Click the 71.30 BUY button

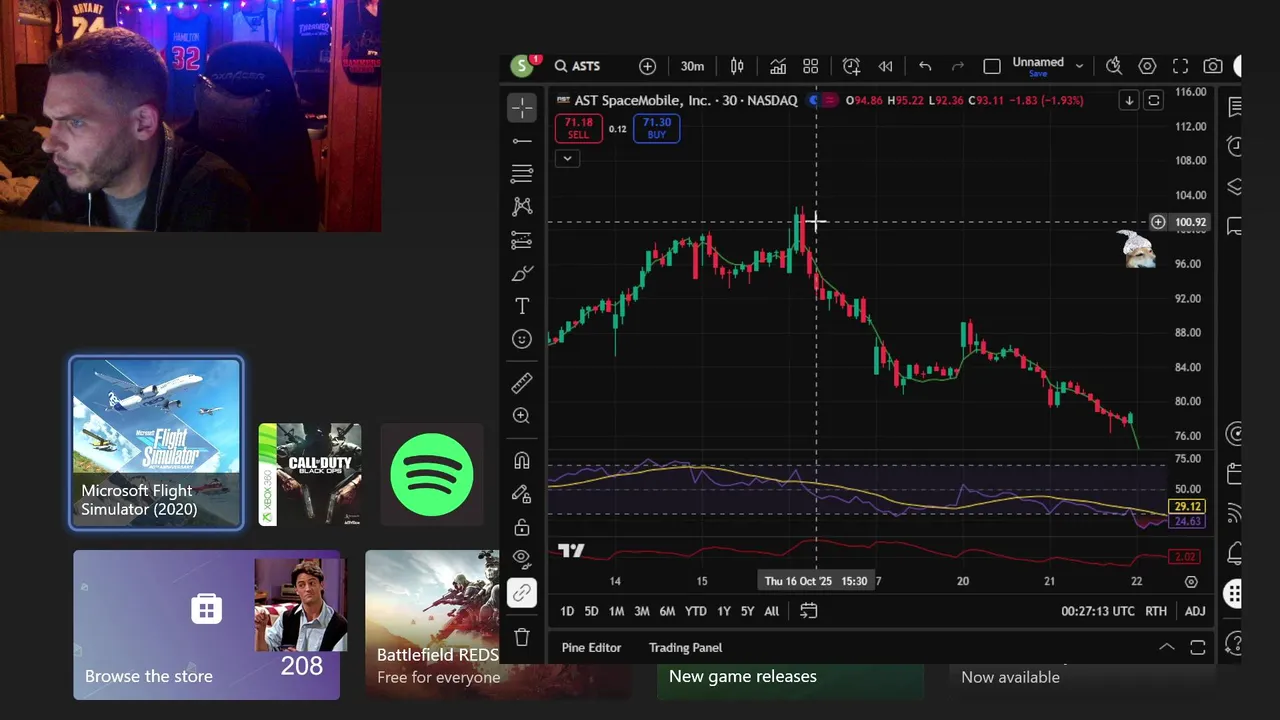pyautogui.click(x=656, y=128)
